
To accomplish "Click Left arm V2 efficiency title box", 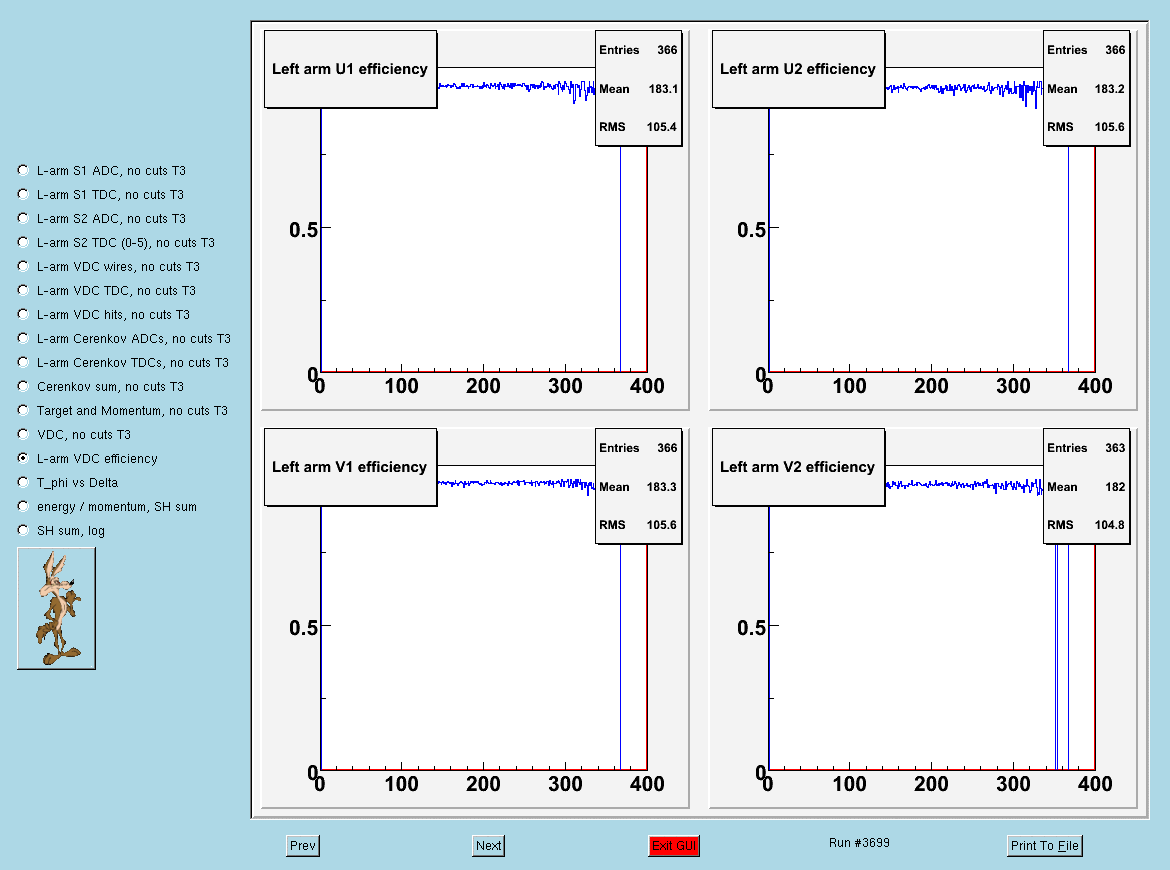I will click(798, 467).
